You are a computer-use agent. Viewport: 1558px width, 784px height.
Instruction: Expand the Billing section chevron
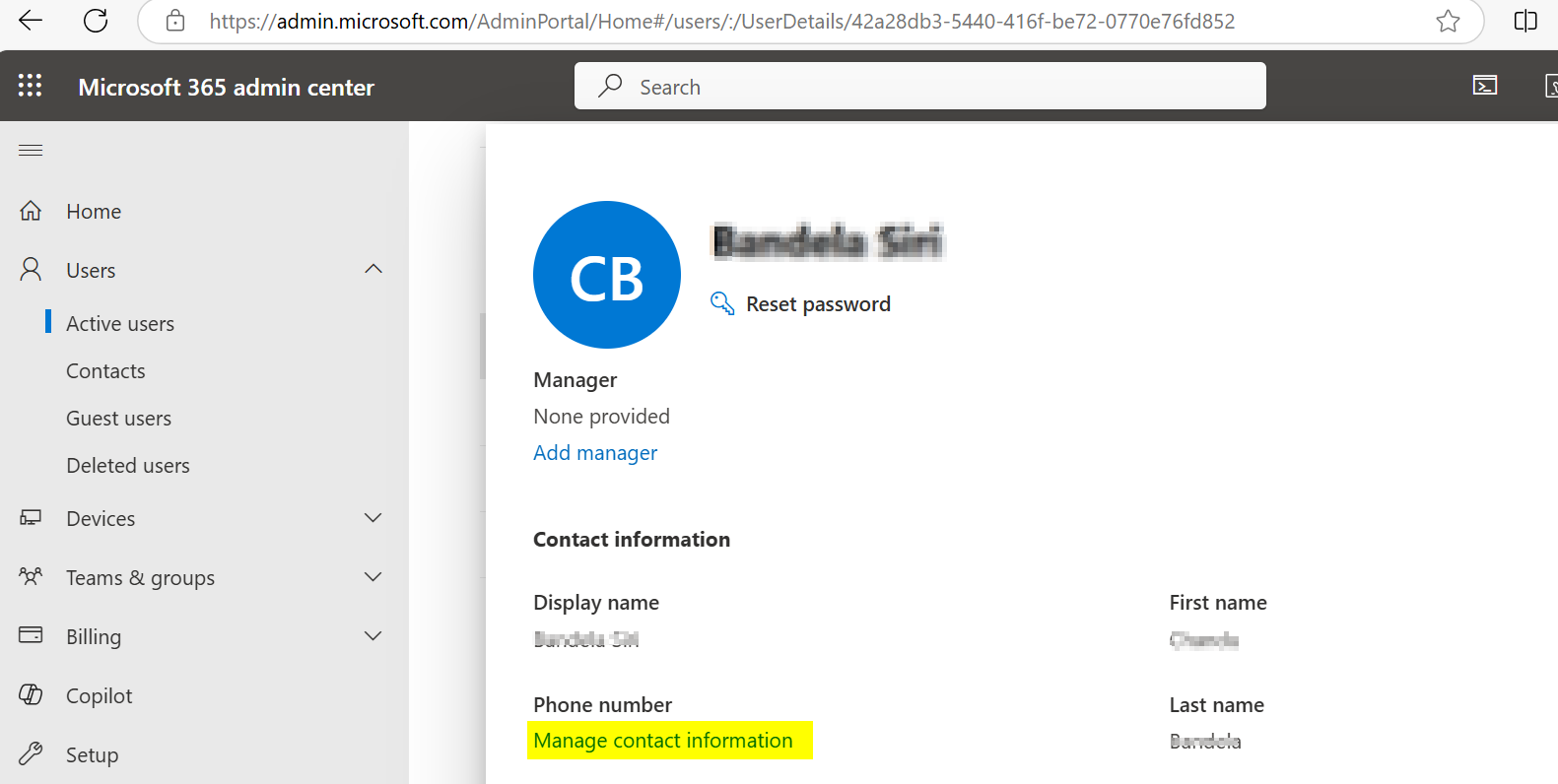point(373,636)
